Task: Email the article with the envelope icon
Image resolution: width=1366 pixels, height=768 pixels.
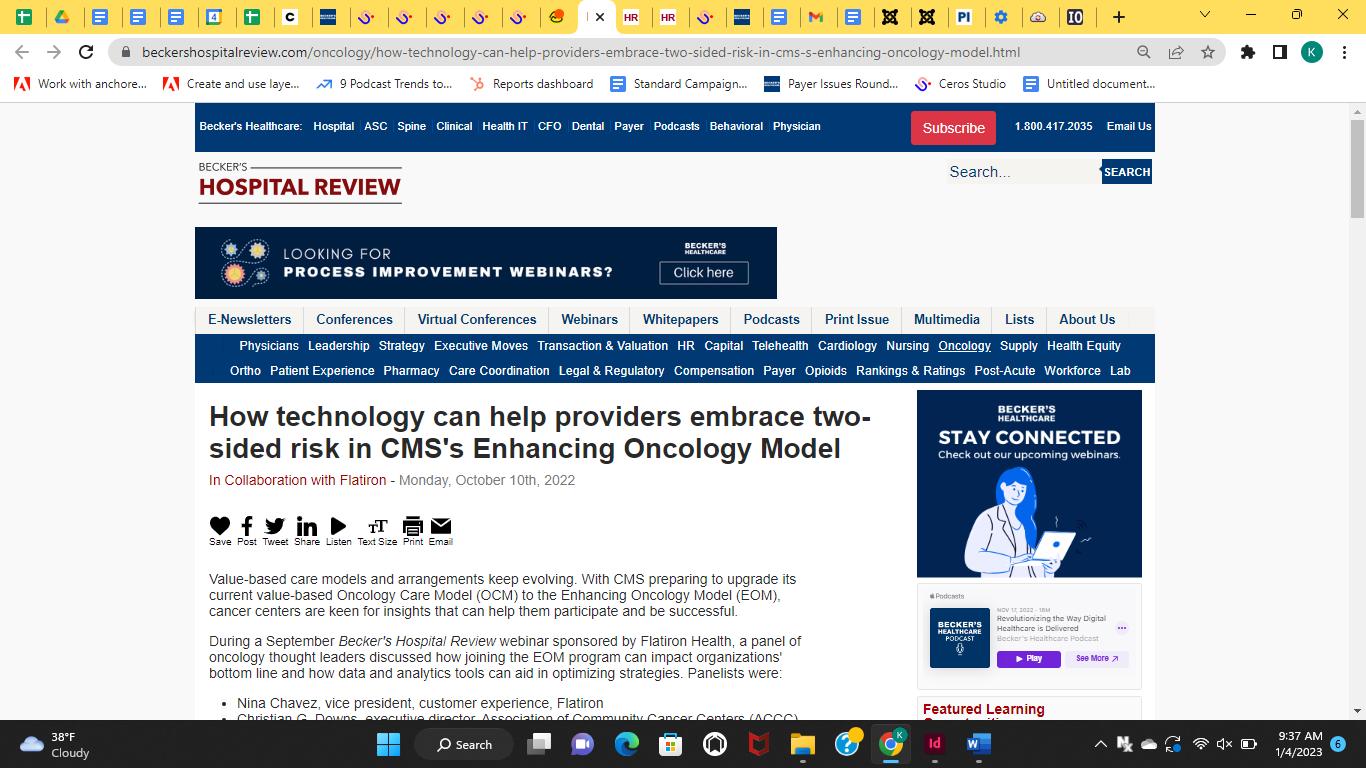Action: point(441,526)
